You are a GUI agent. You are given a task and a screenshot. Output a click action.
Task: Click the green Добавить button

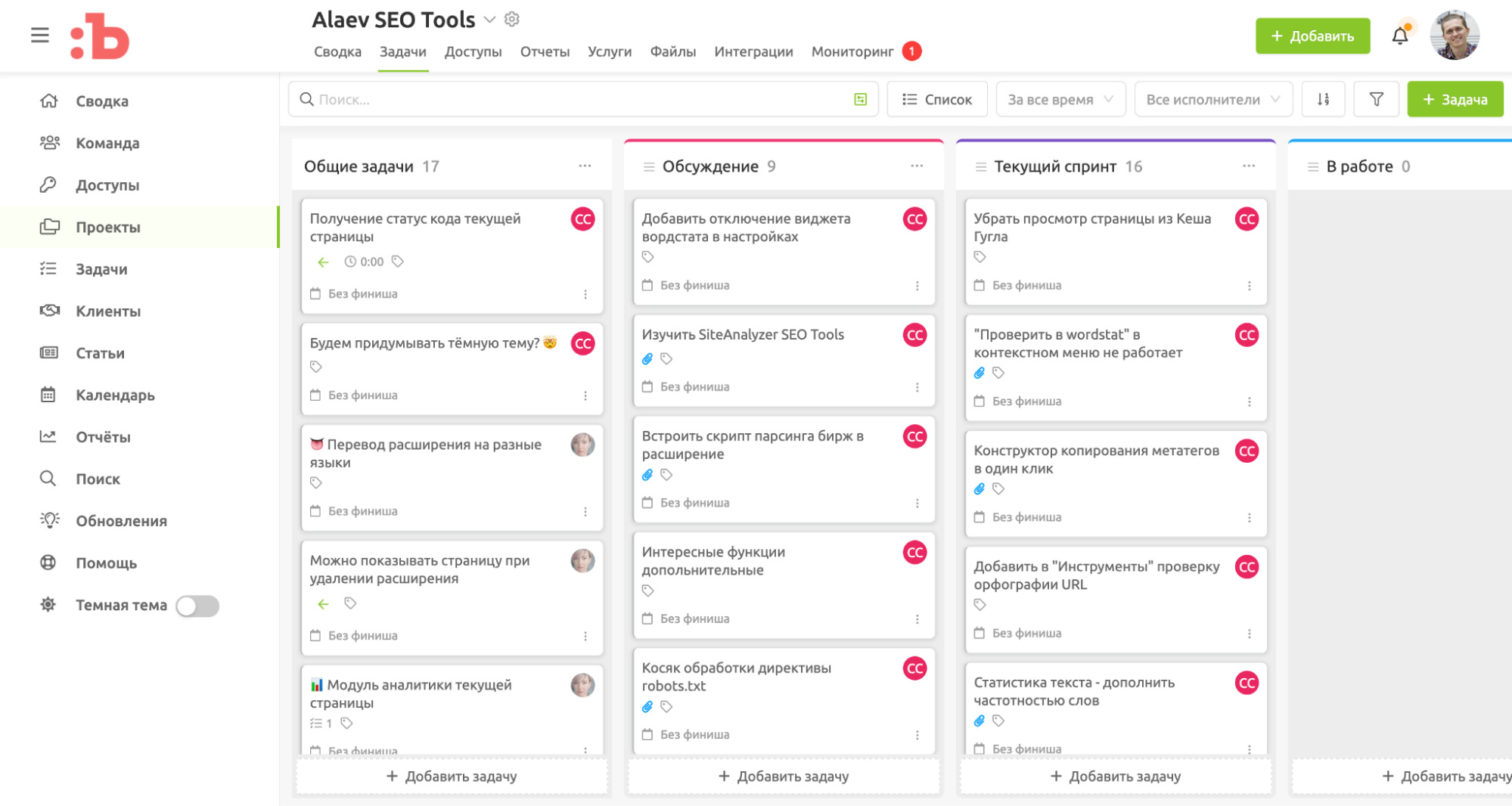(1312, 36)
